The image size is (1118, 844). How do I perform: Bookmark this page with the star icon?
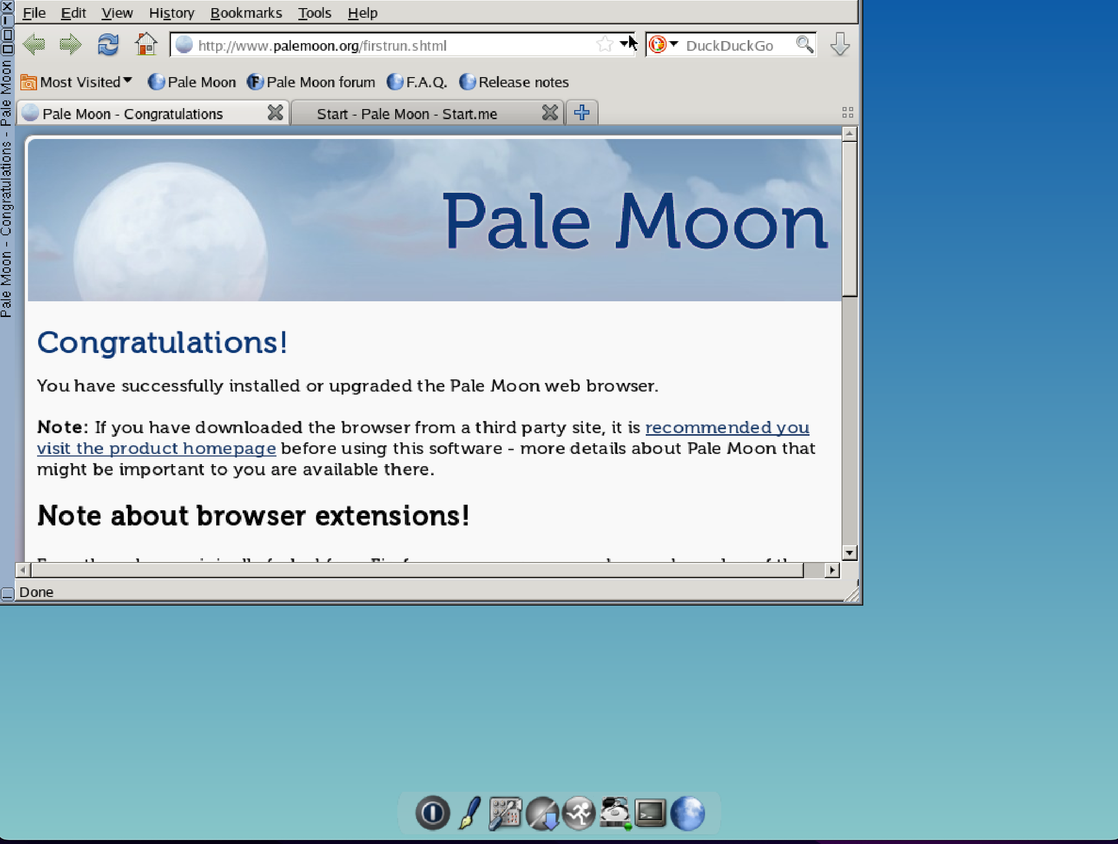click(x=605, y=45)
